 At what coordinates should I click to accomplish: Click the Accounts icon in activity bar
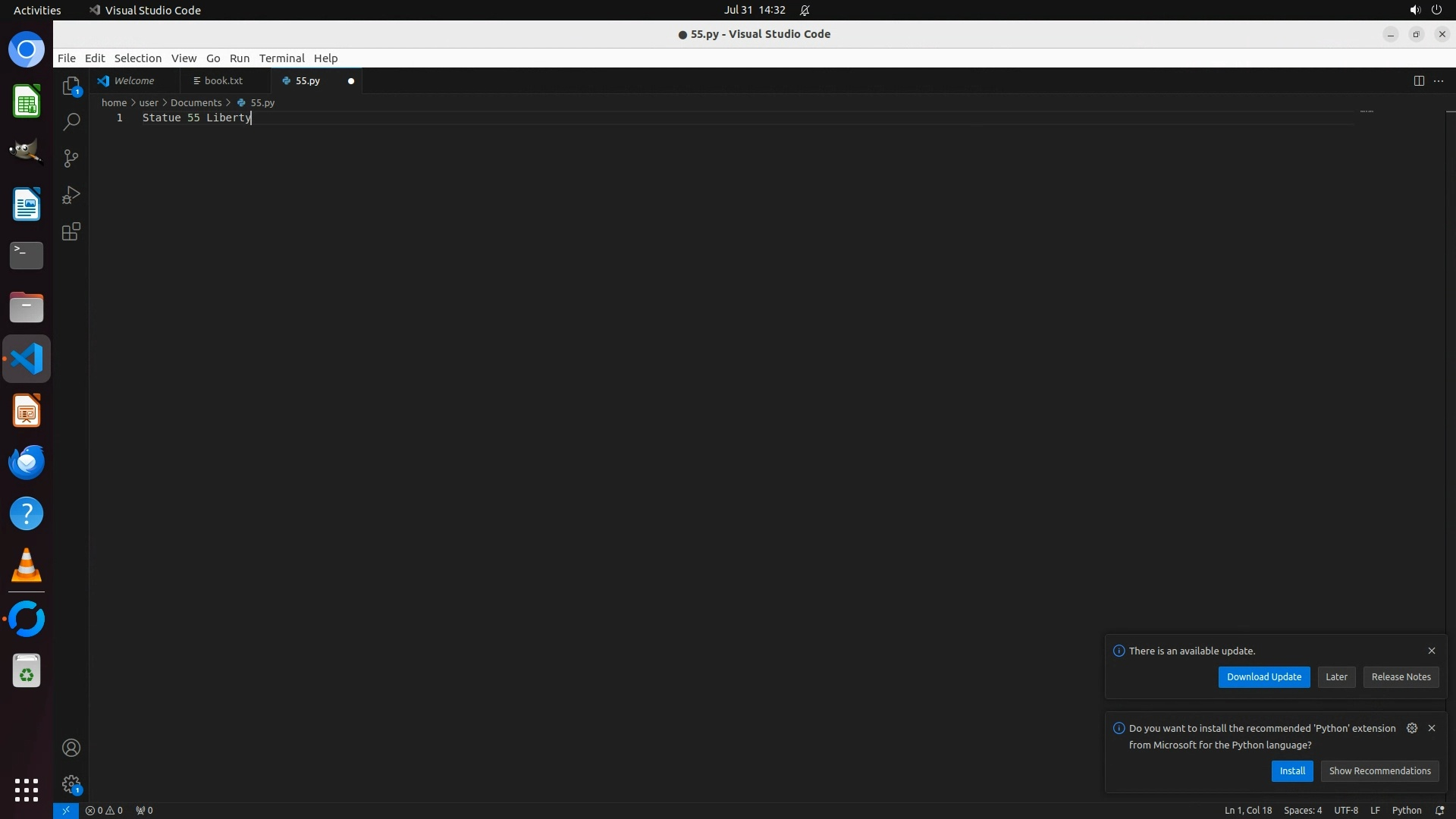tap(71, 748)
